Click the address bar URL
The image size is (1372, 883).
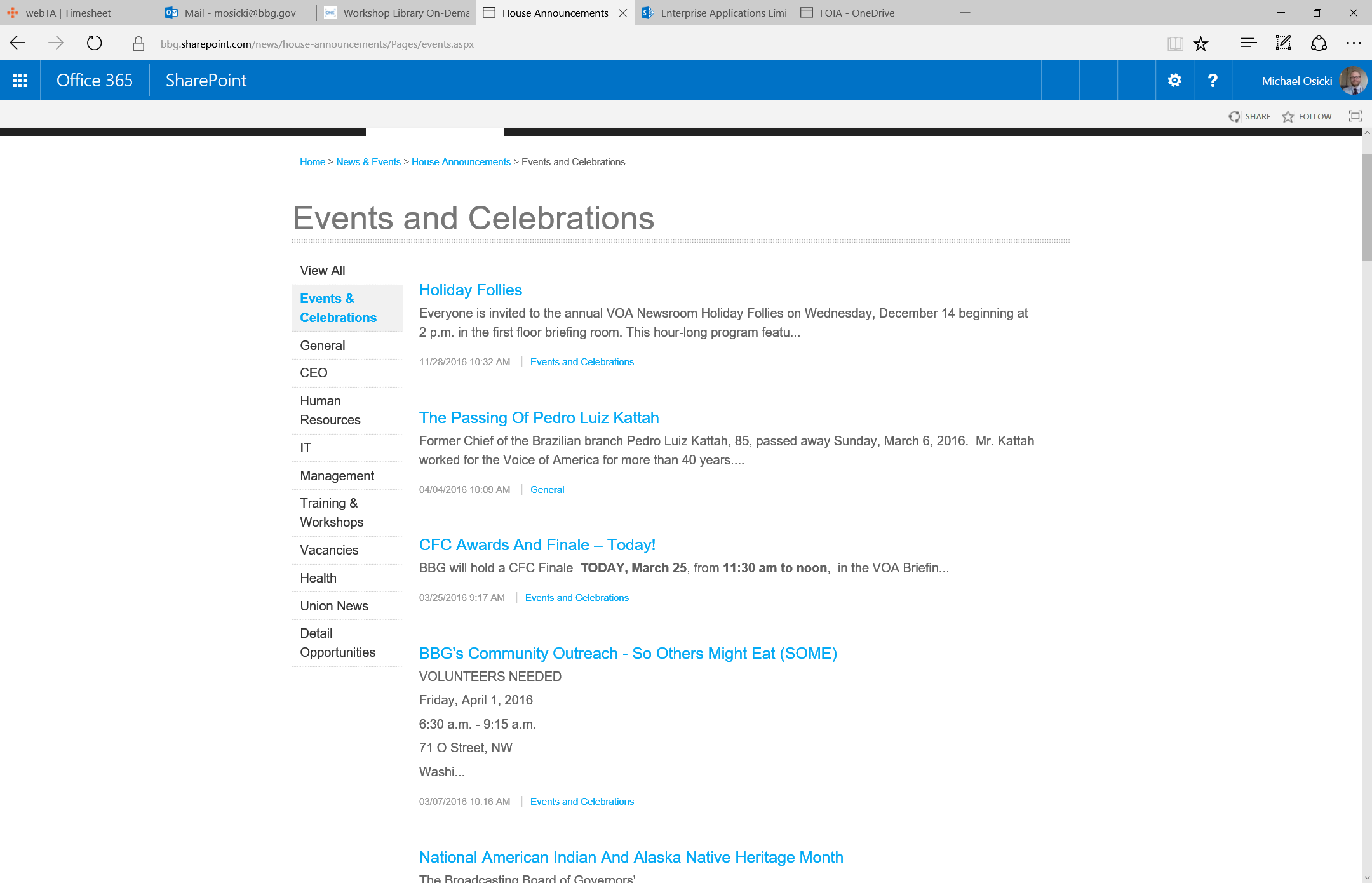coord(317,44)
